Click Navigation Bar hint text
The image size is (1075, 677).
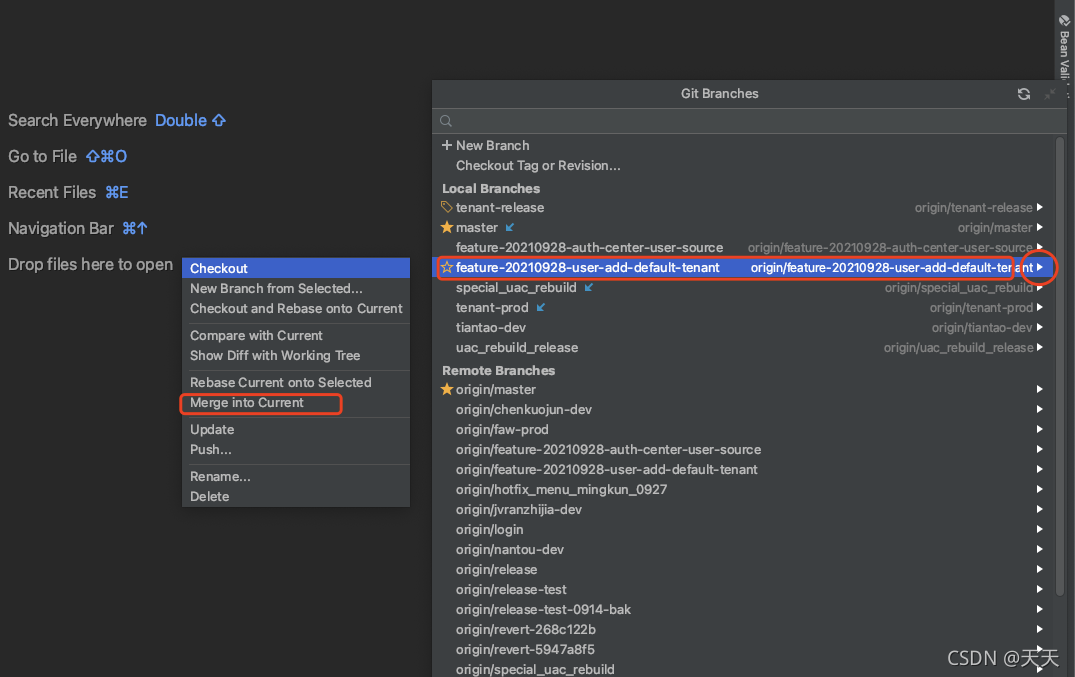click(x=61, y=228)
